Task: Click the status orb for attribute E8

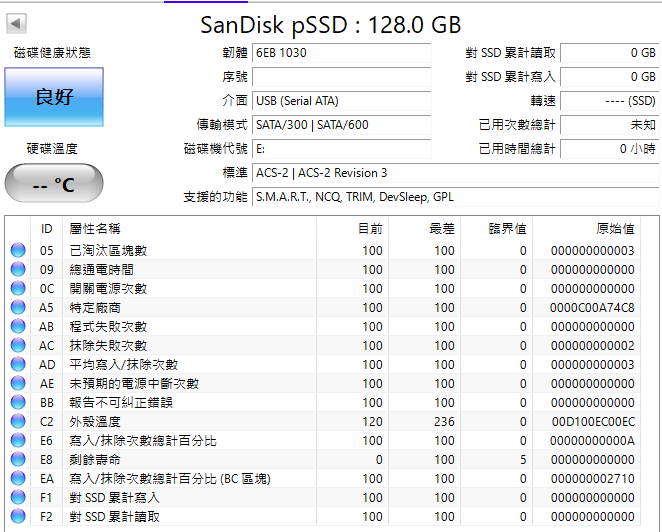Action: point(18,459)
